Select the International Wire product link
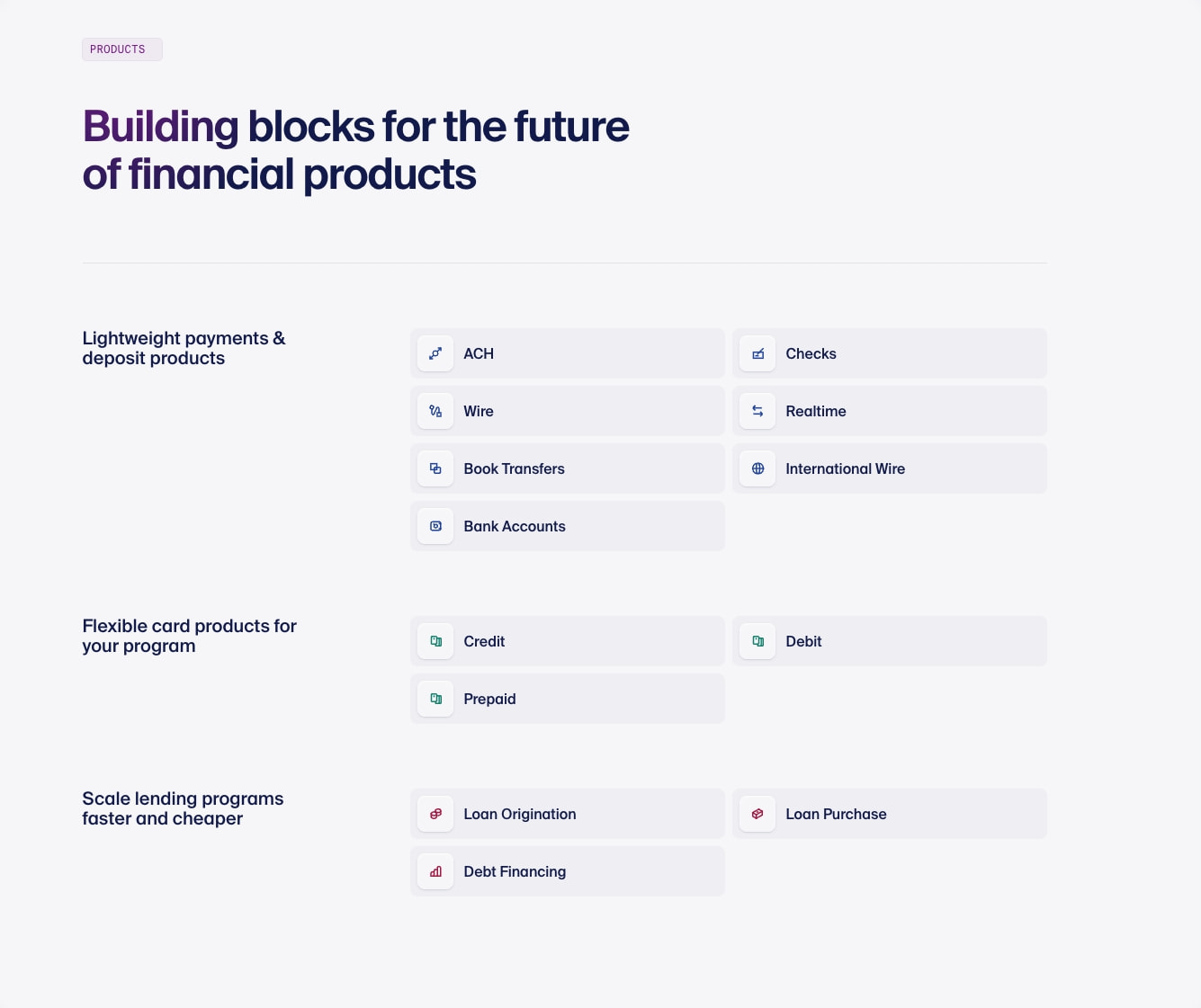The image size is (1201, 1008). click(x=890, y=468)
